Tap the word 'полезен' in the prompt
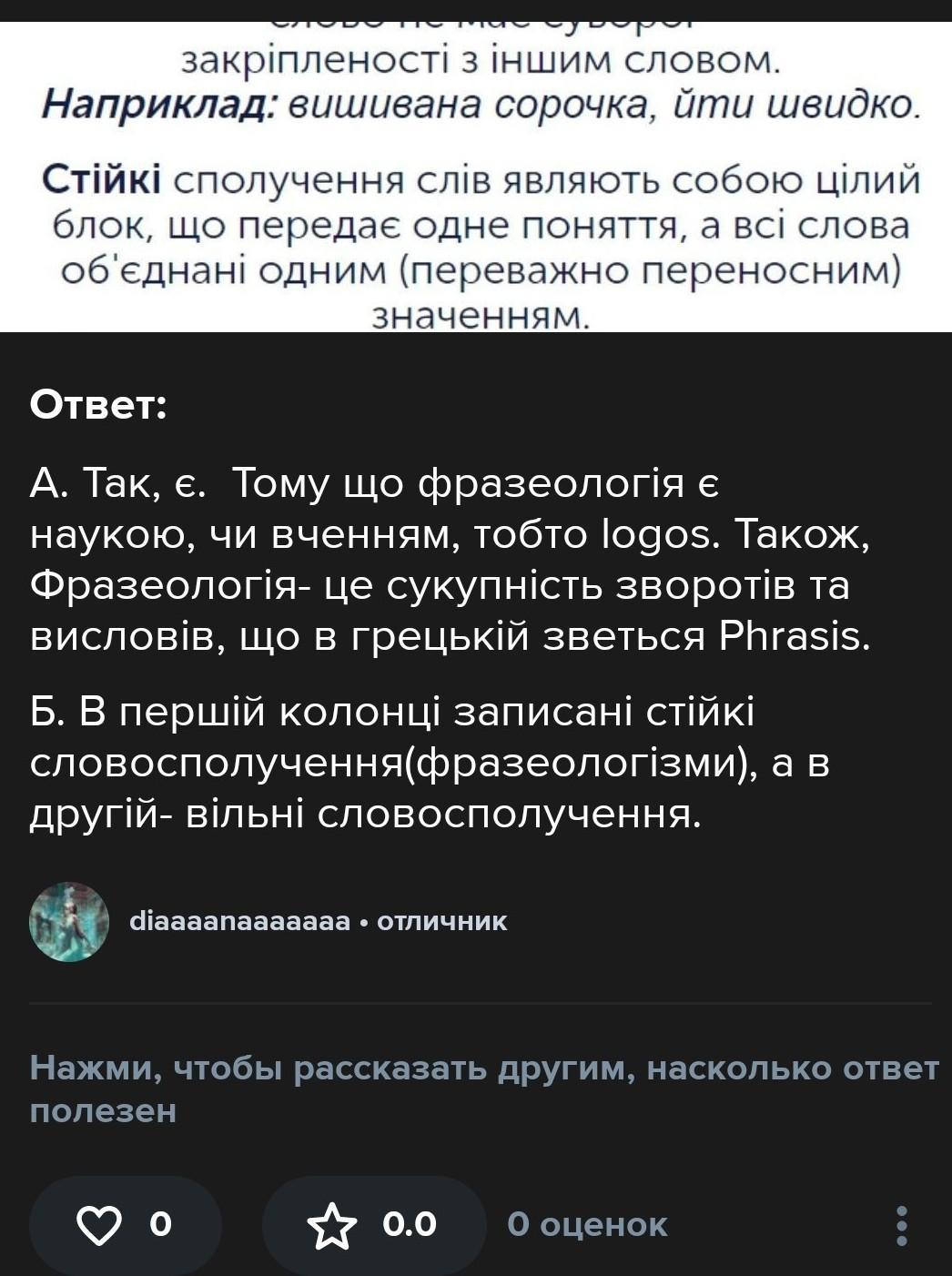 coord(104,1112)
